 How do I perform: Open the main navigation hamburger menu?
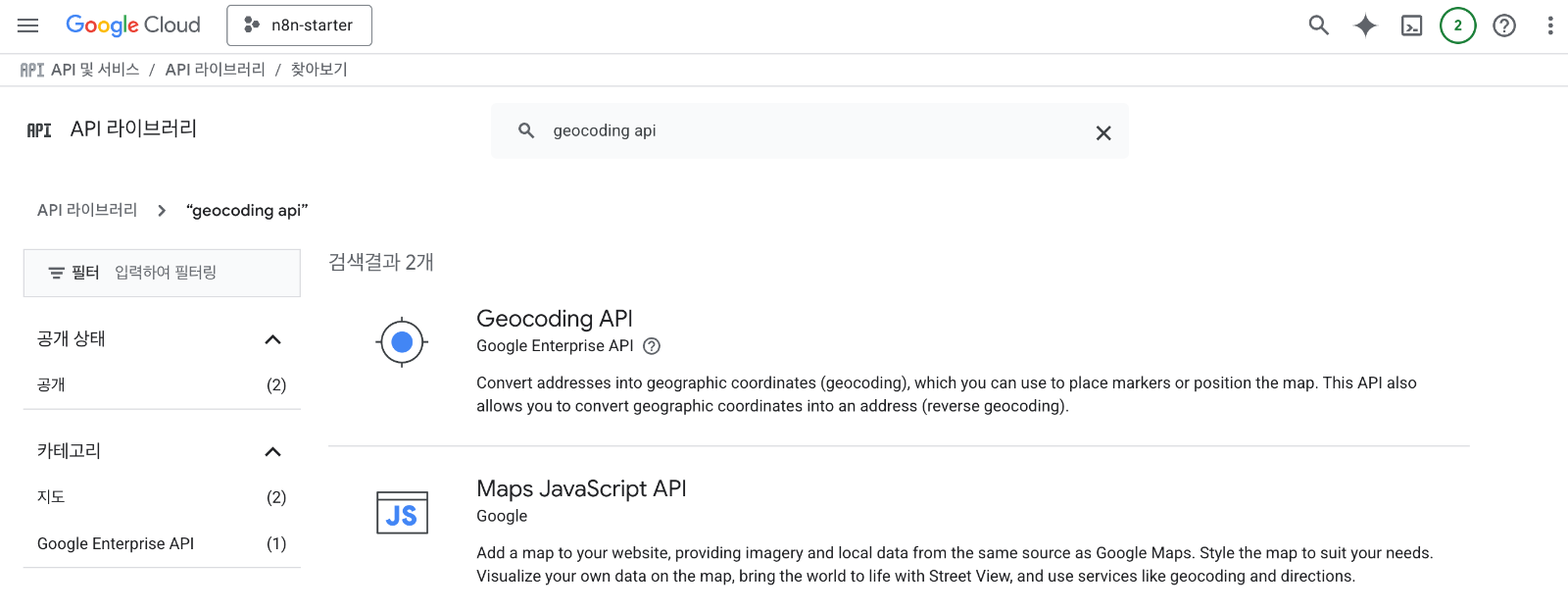pyautogui.click(x=28, y=25)
